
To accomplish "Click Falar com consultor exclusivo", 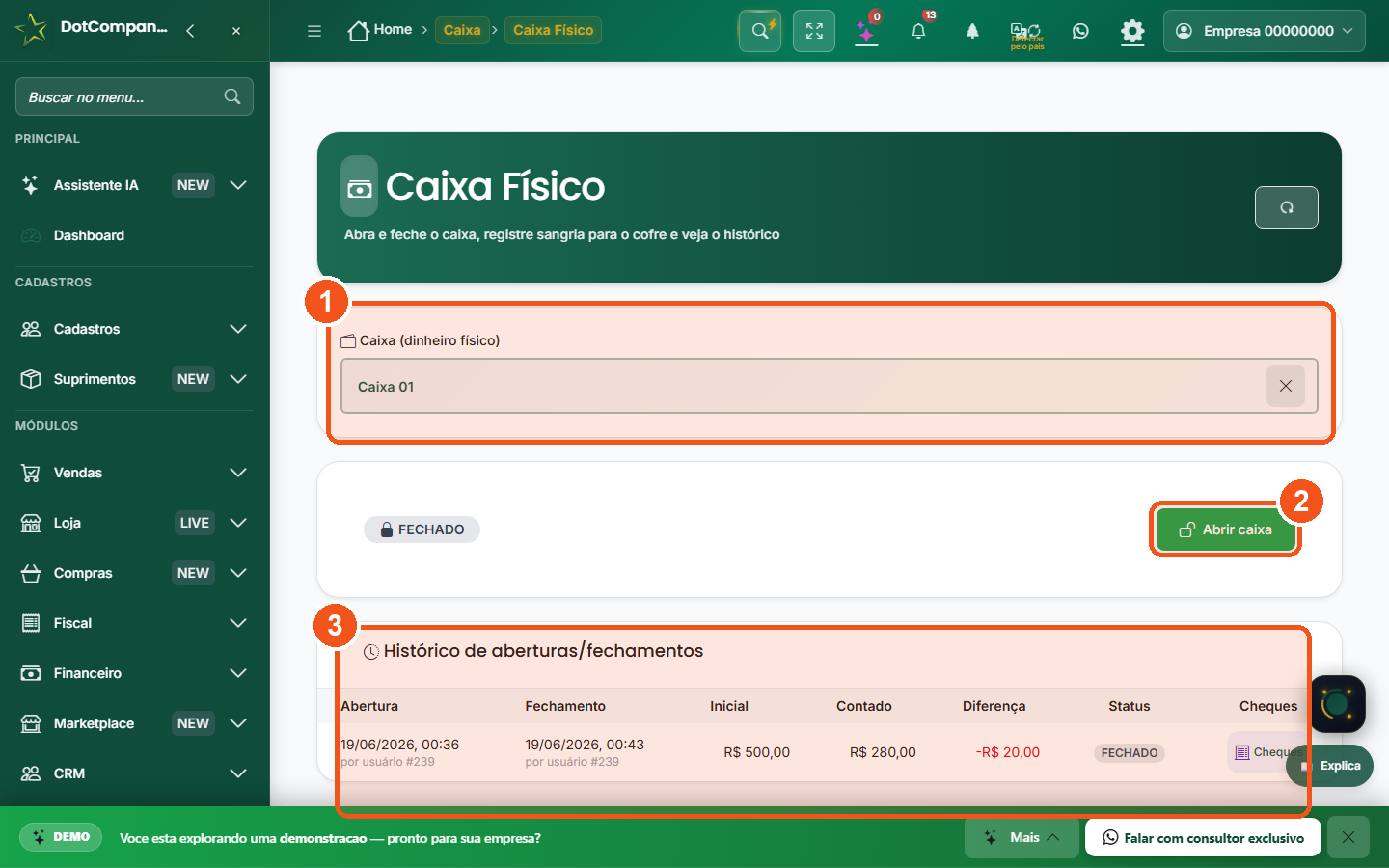I will (x=1203, y=837).
